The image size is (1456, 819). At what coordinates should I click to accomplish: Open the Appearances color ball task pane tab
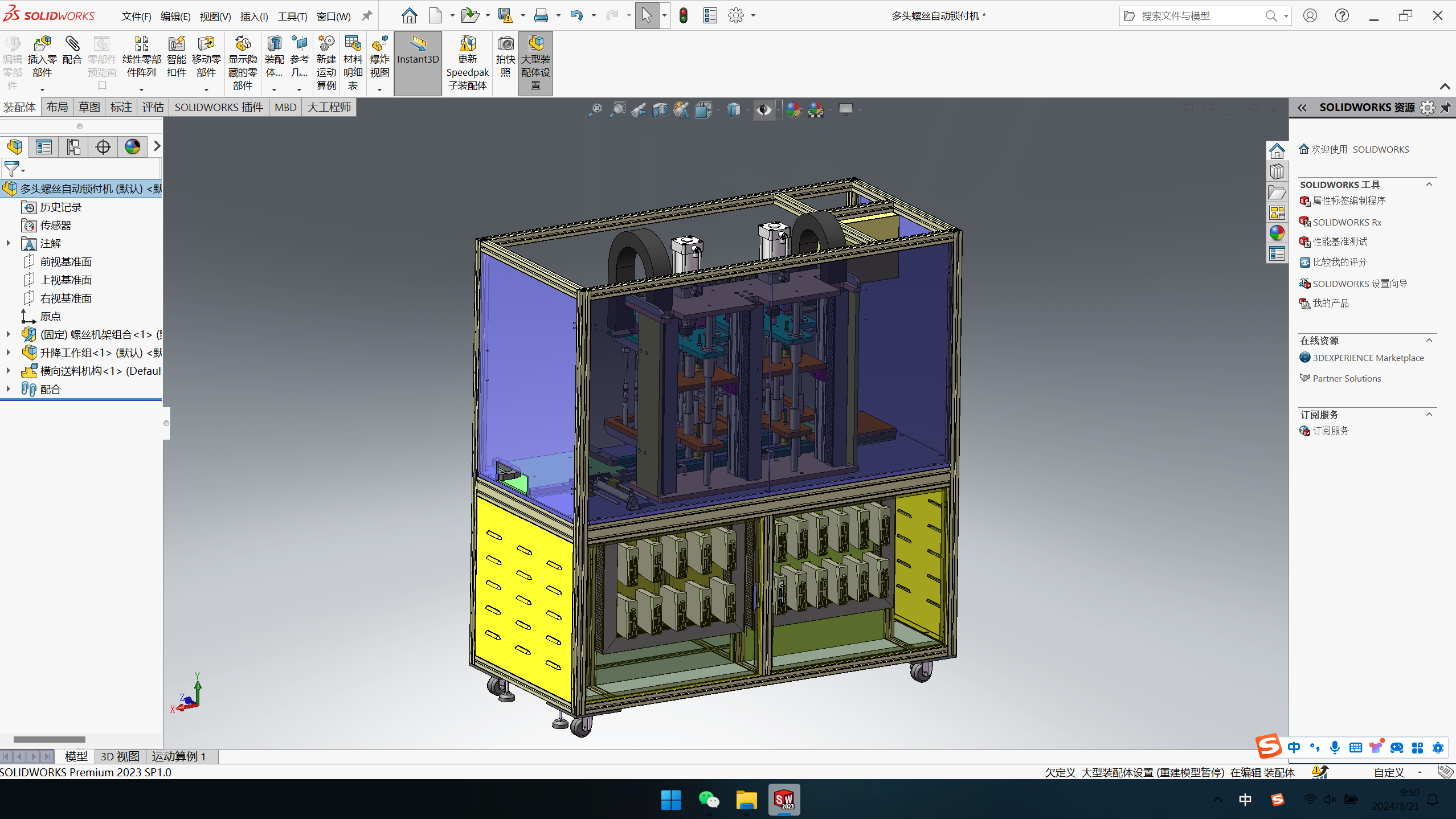(1277, 233)
